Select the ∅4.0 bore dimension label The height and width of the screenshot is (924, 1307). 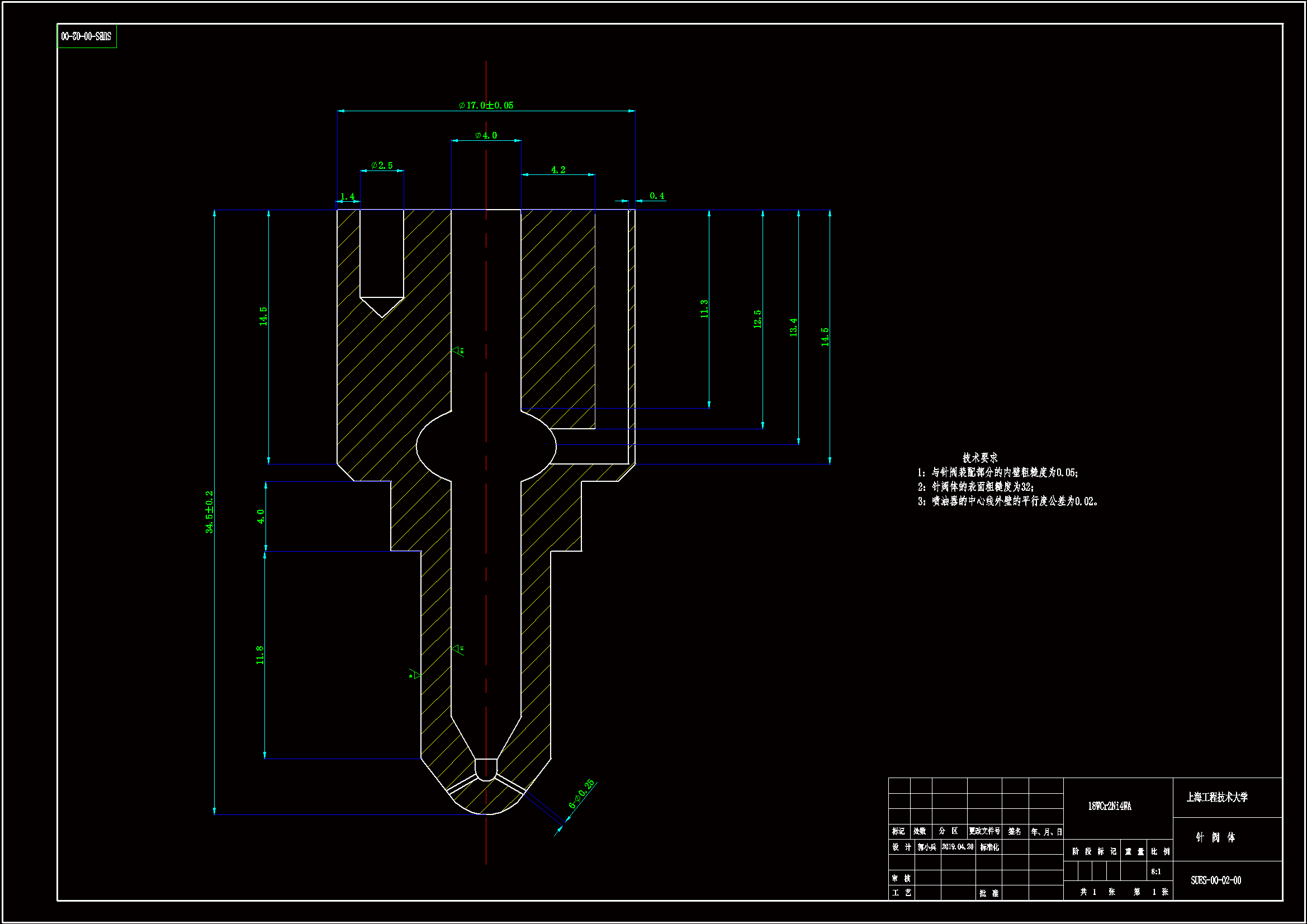(x=486, y=135)
